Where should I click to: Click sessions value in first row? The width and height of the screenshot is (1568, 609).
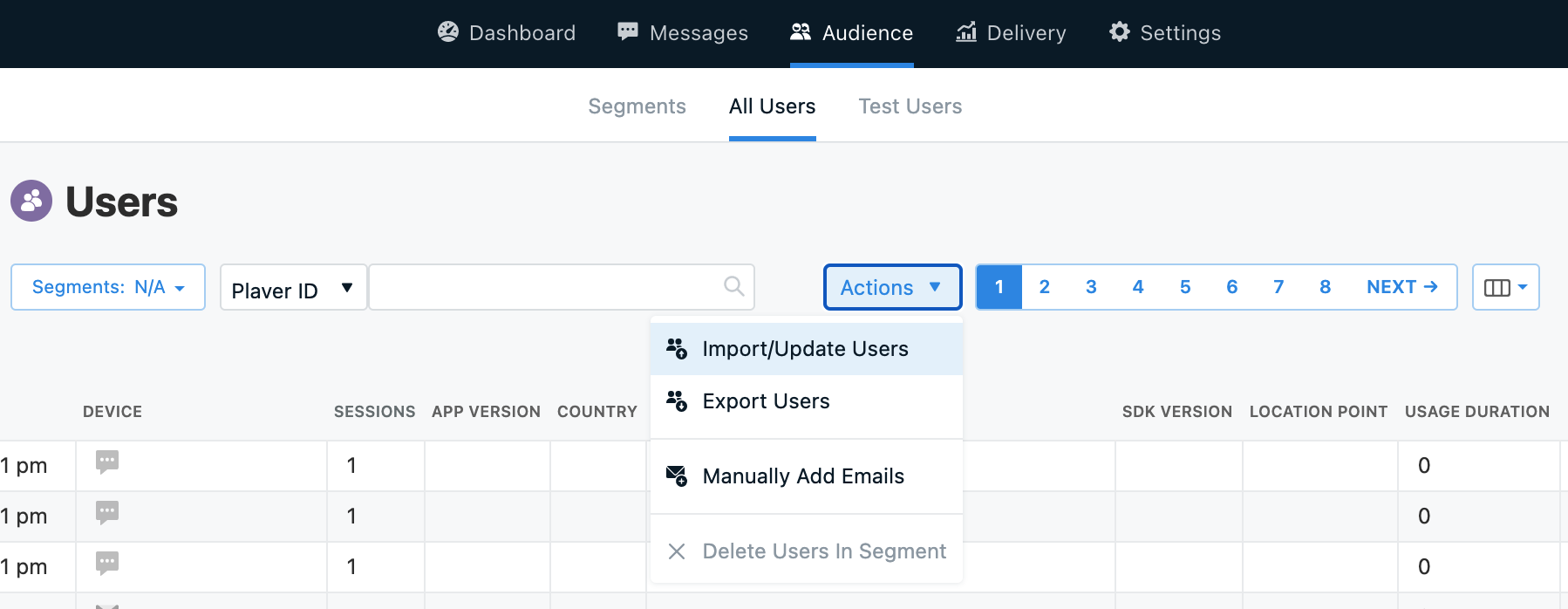pyautogui.click(x=351, y=466)
